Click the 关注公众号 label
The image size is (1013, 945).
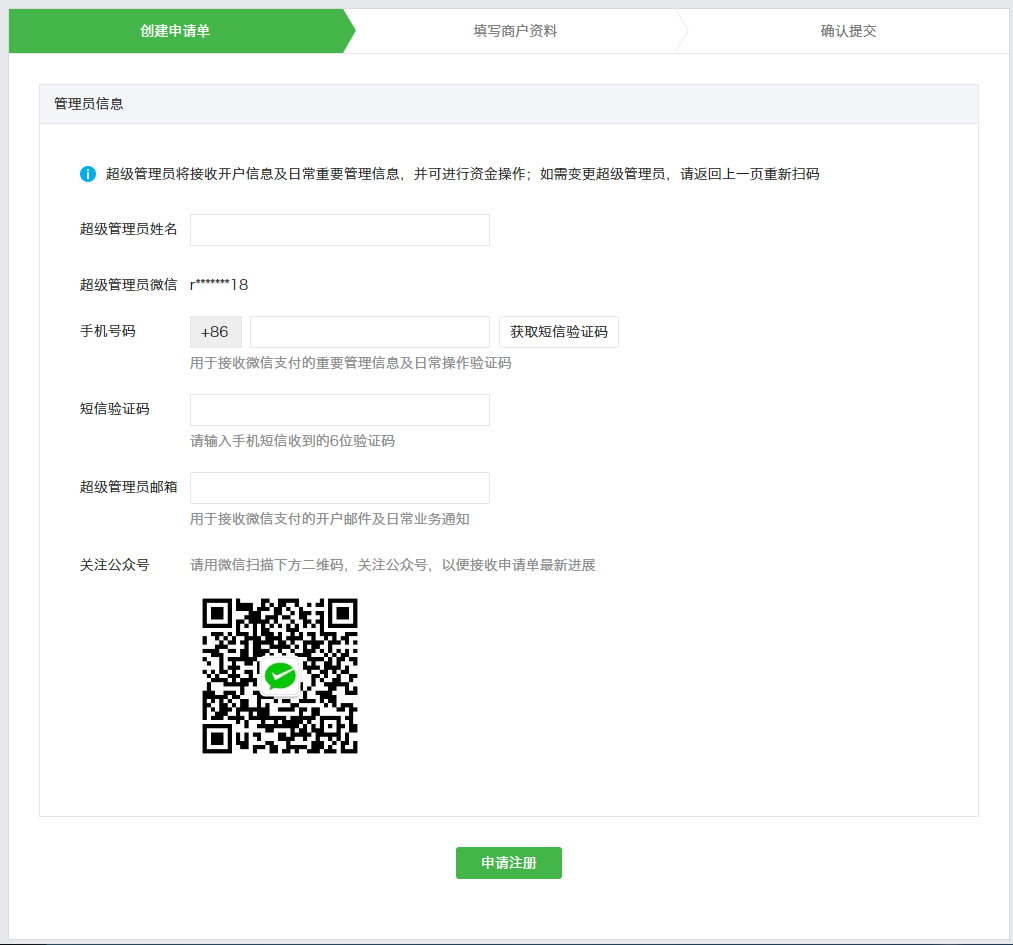tap(114, 565)
